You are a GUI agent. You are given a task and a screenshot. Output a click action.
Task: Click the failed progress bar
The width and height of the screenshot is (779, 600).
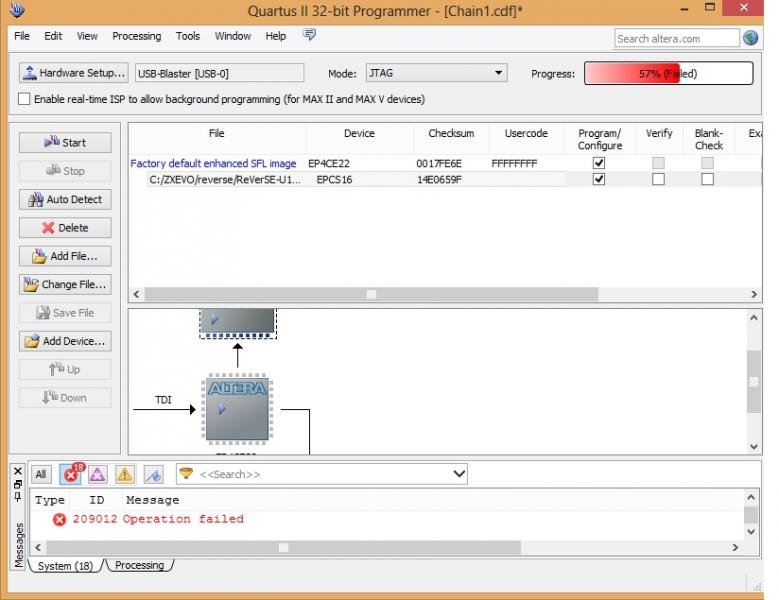[x=668, y=74]
